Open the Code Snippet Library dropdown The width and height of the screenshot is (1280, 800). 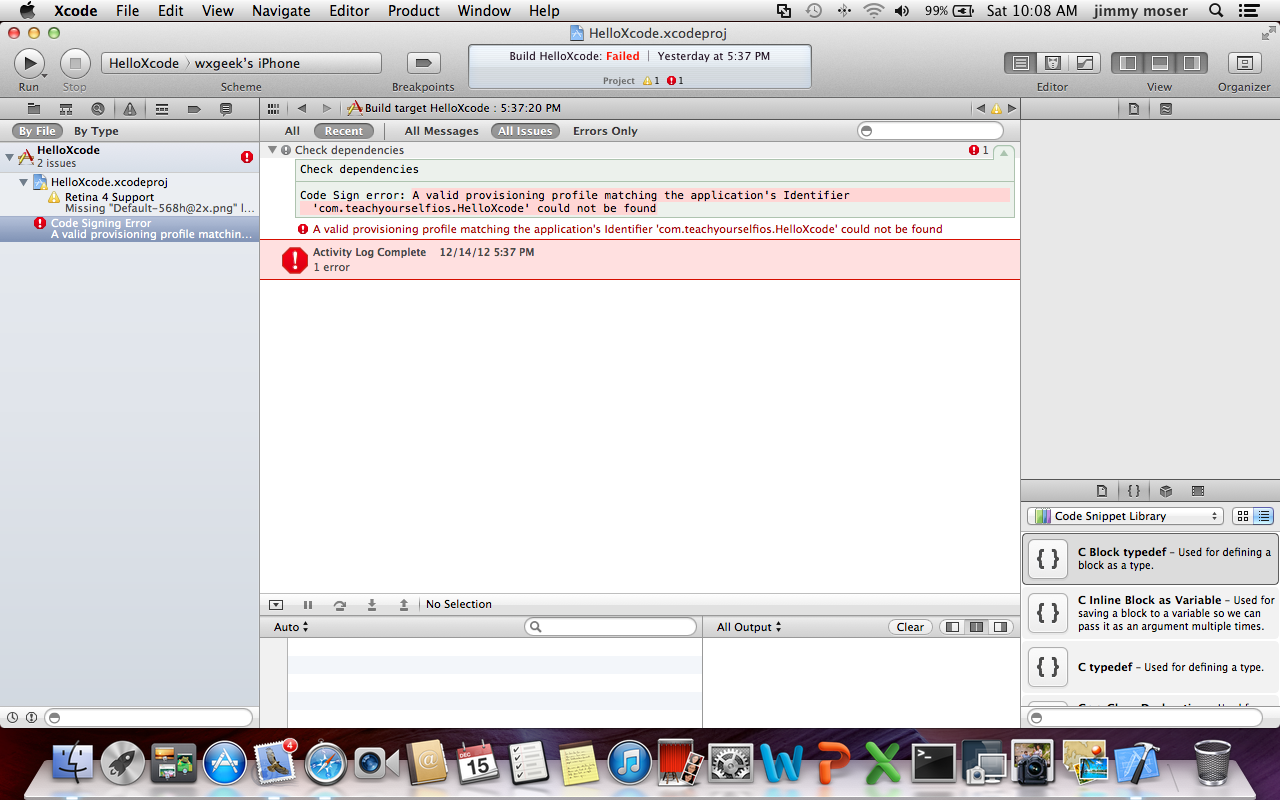[x=1125, y=516]
